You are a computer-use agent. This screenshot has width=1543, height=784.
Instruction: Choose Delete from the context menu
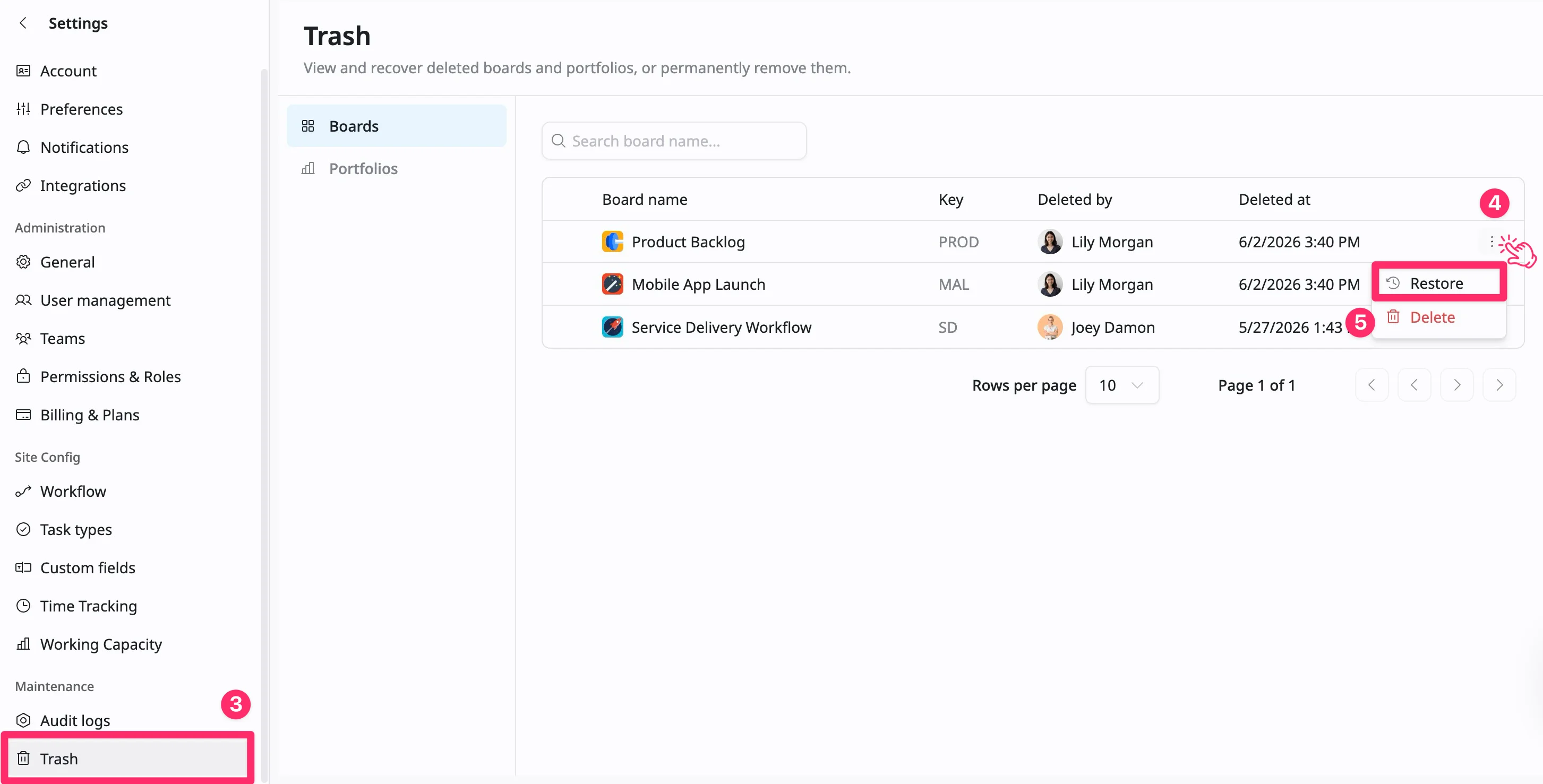coord(1439,317)
